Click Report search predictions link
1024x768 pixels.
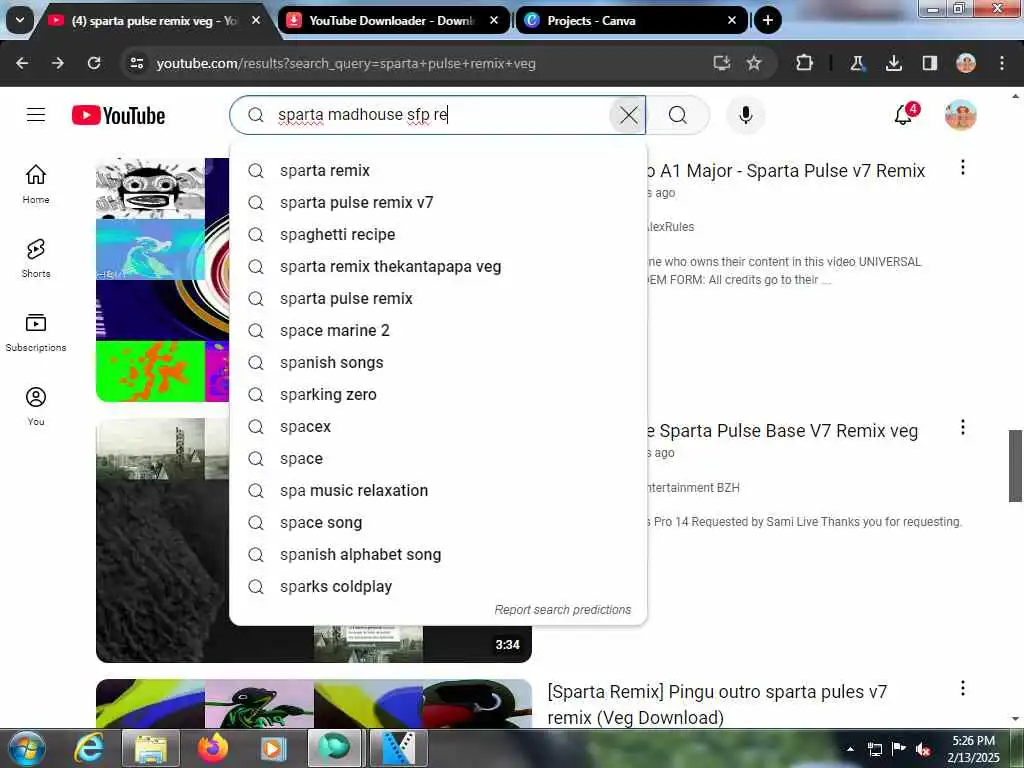tap(563, 609)
